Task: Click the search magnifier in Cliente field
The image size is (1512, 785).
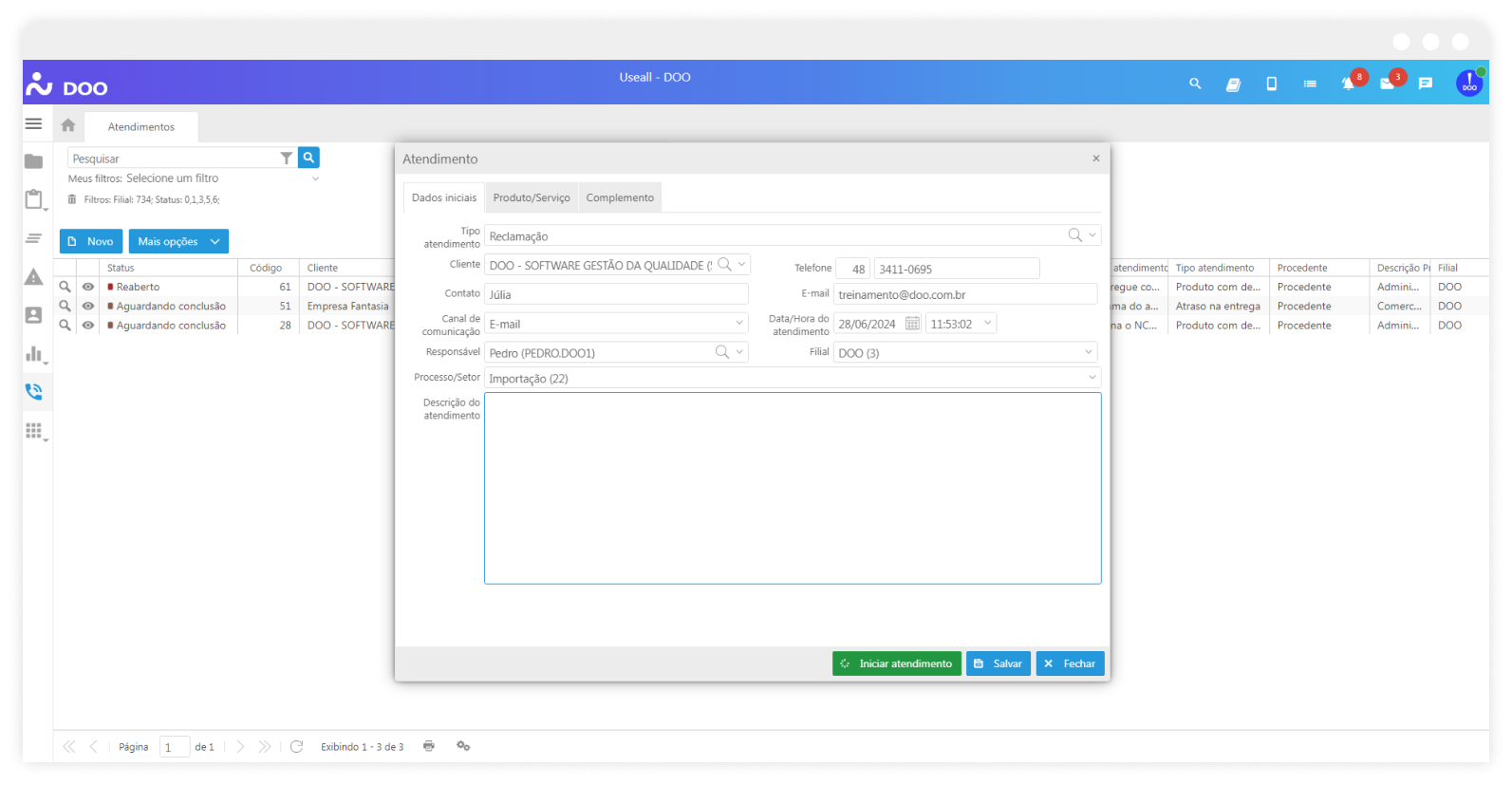Action: pyautogui.click(x=724, y=265)
